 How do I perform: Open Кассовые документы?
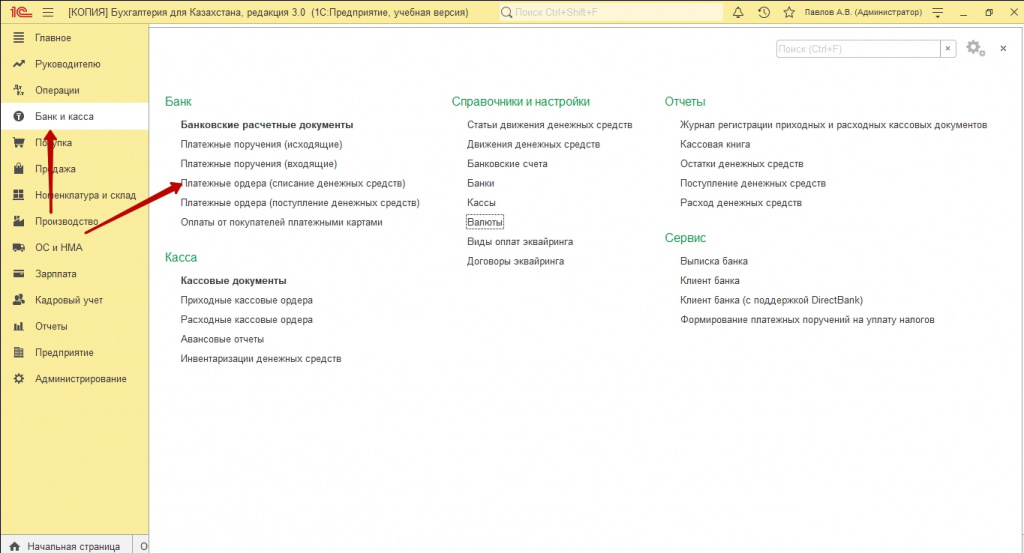tap(233, 281)
